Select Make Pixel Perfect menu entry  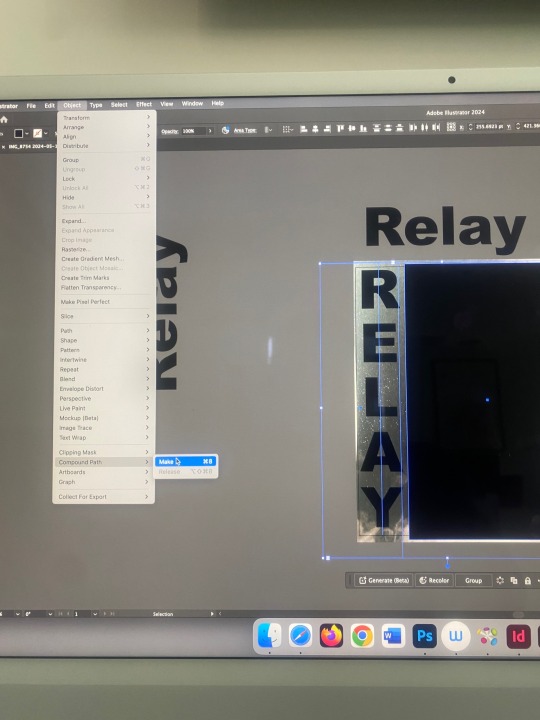click(x=104, y=302)
